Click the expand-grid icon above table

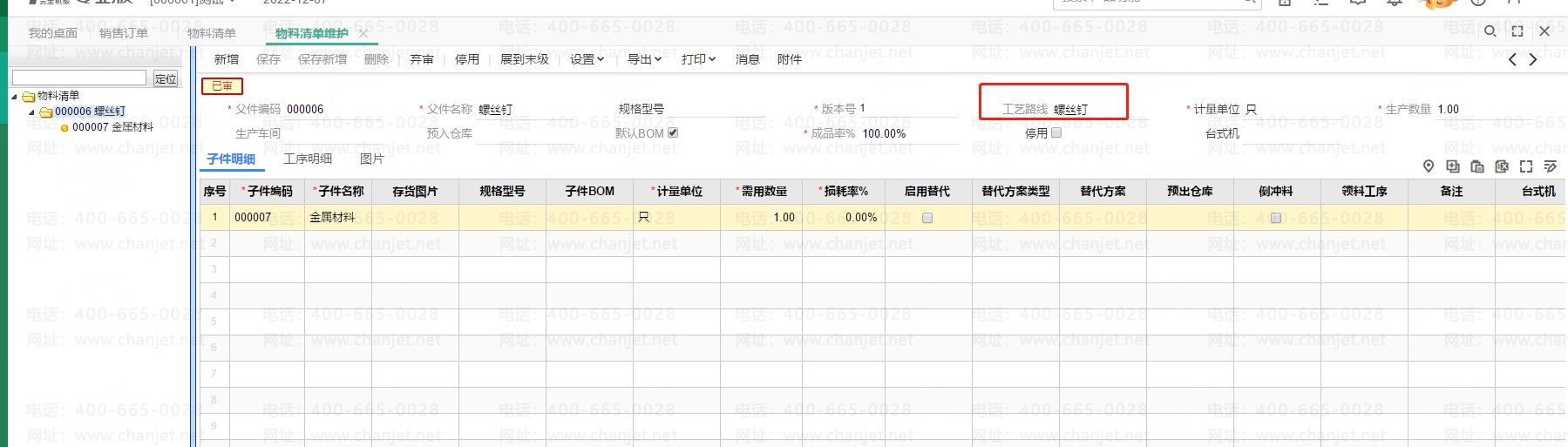click(1526, 166)
